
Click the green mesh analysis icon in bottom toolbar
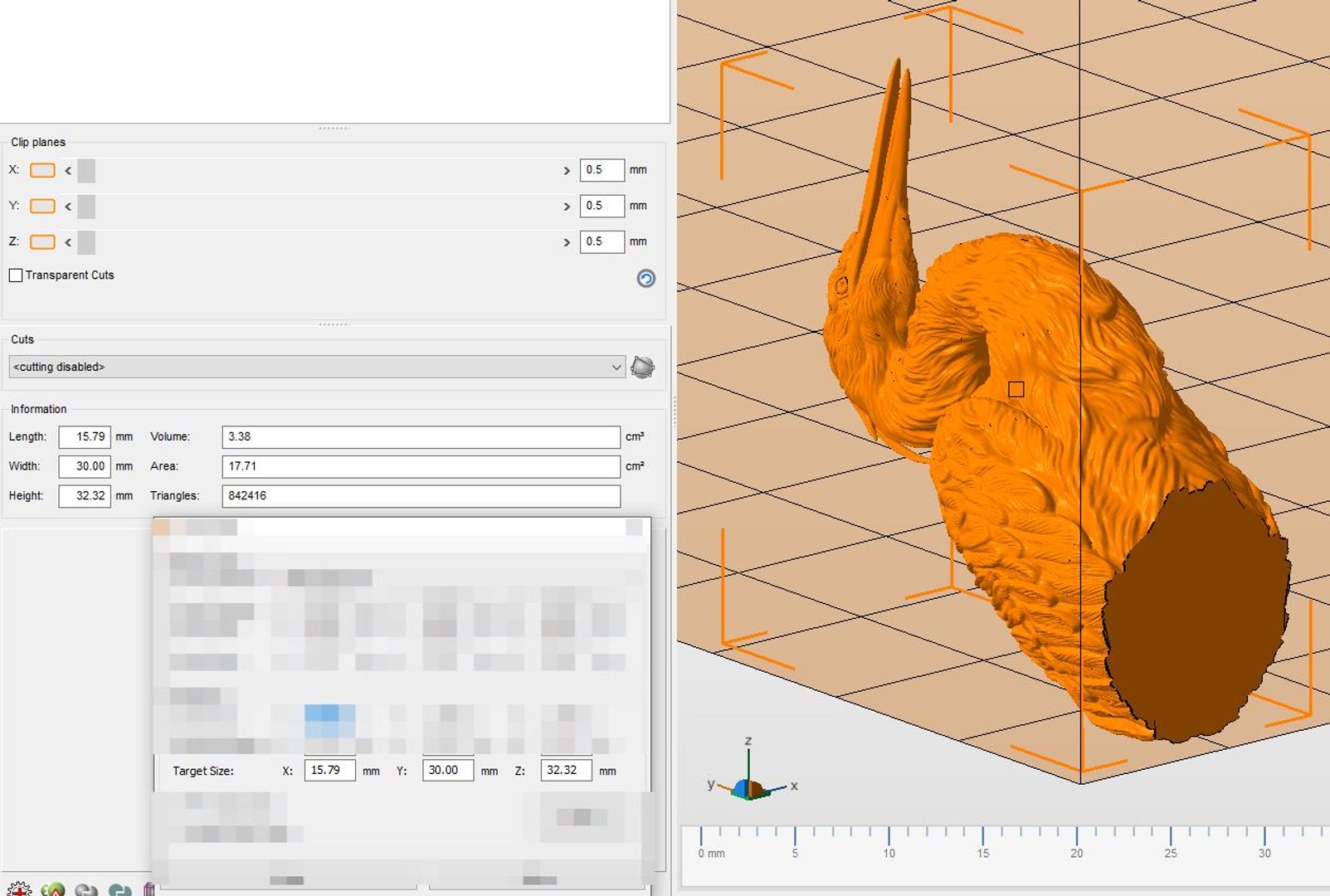pos(52,889)
